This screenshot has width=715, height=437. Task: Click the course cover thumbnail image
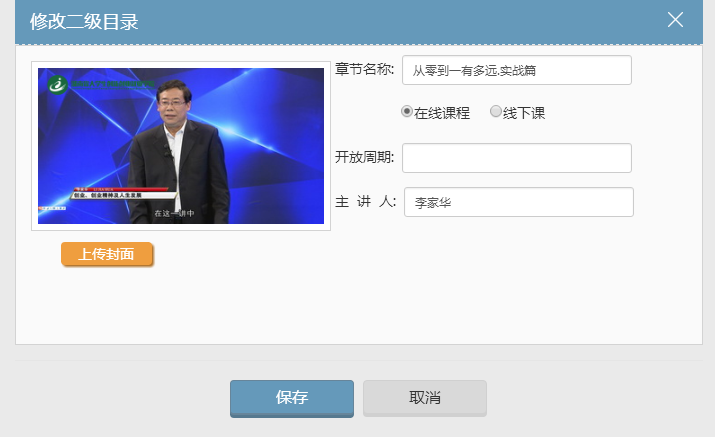coord(181,146)
